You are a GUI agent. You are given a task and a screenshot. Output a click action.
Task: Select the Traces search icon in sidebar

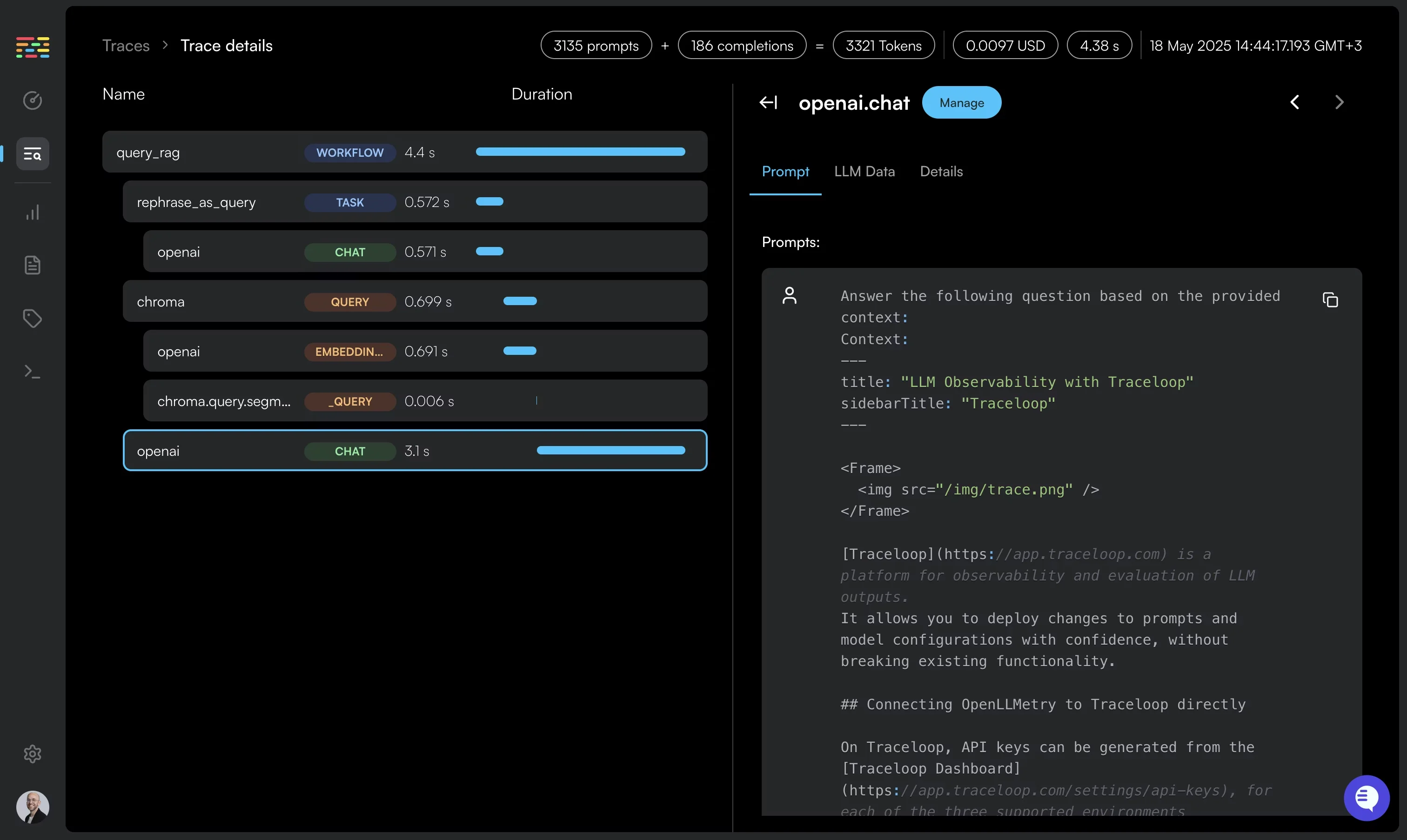click(x=32, y=153)
